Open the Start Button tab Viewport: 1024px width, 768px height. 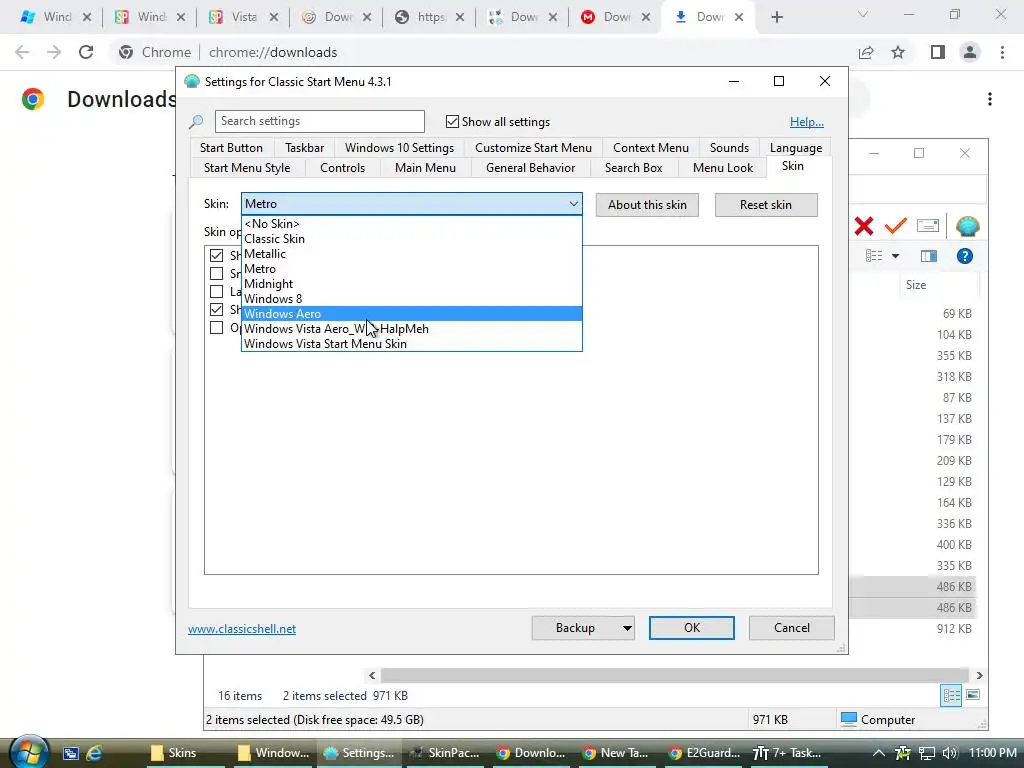(x=231, y=148)
